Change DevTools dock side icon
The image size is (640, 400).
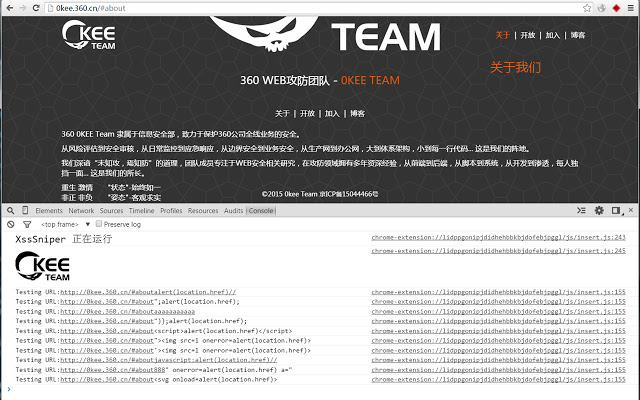(616, 211)
